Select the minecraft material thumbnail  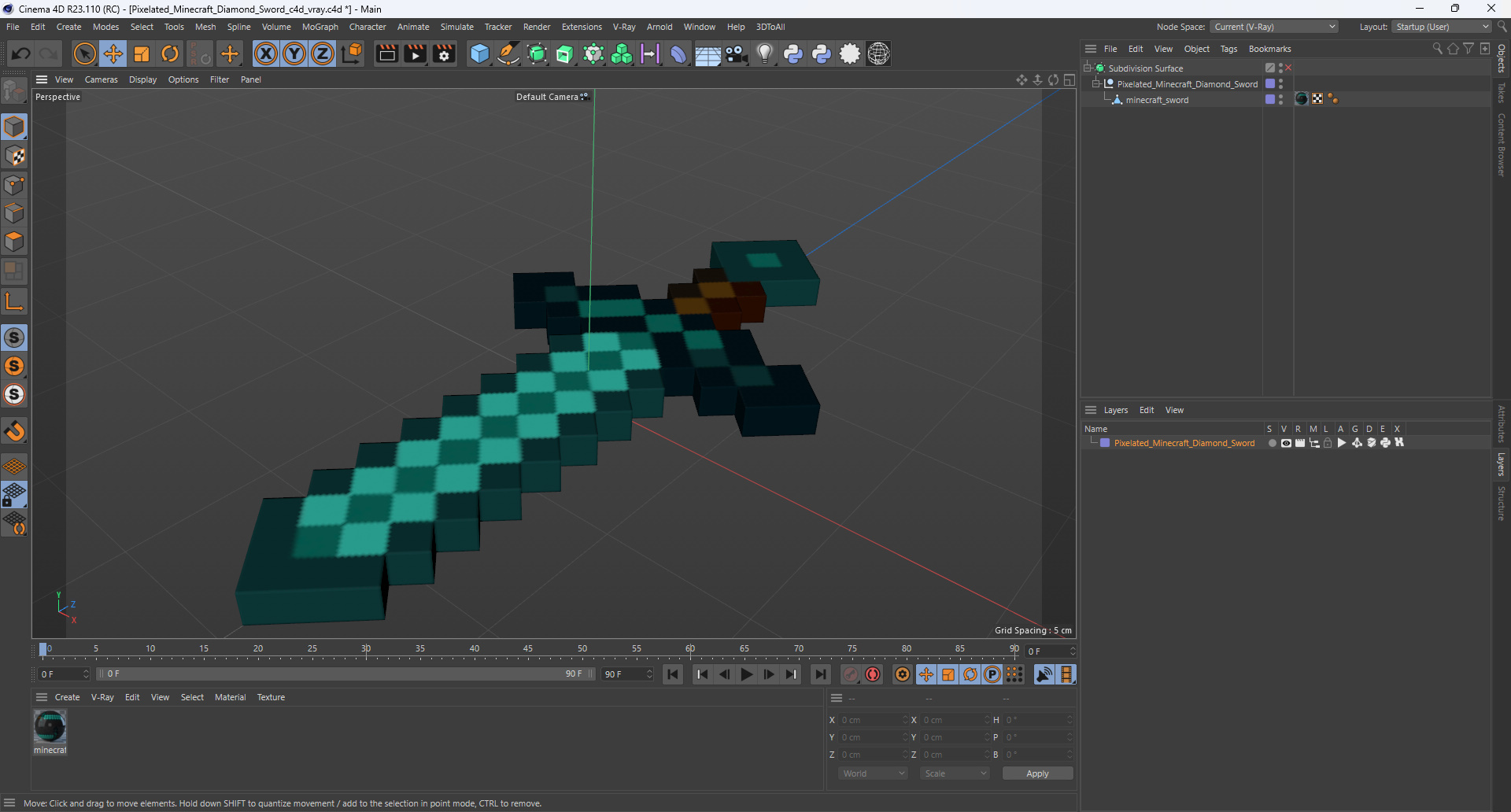(x=50, y=727)
